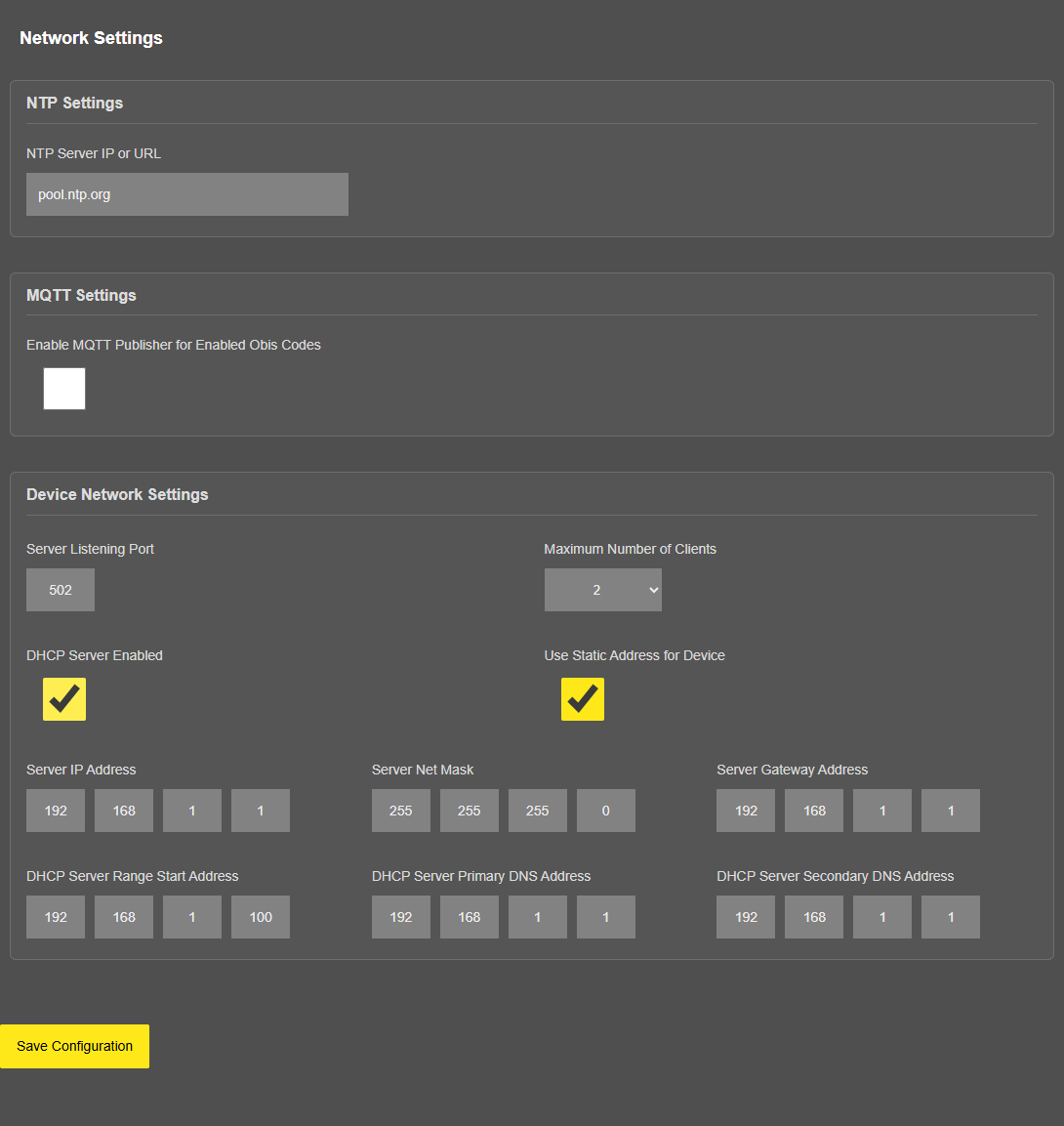Viewport: 1064px width, 1126px height.
Task: Click the NTP Server IP or URL field
Action: [187, 194]
